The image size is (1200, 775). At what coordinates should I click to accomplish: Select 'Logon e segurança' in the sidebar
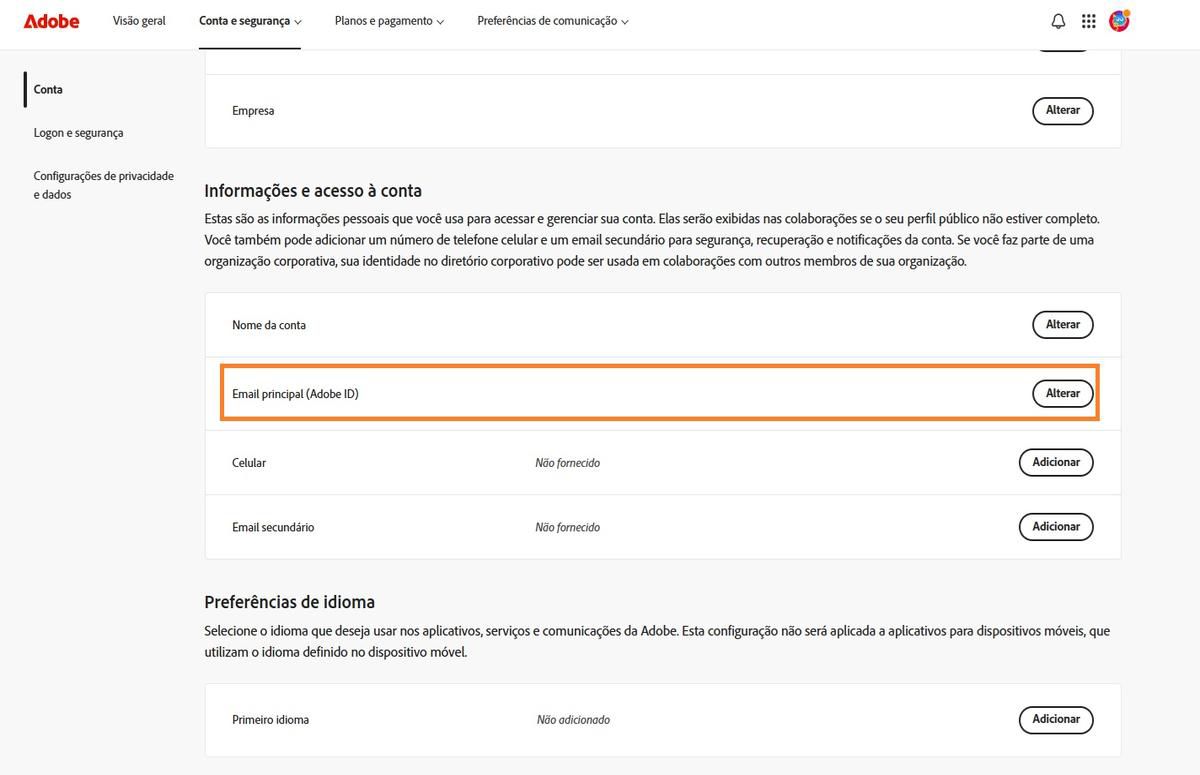pyautogui.click(x=78, y=132)
